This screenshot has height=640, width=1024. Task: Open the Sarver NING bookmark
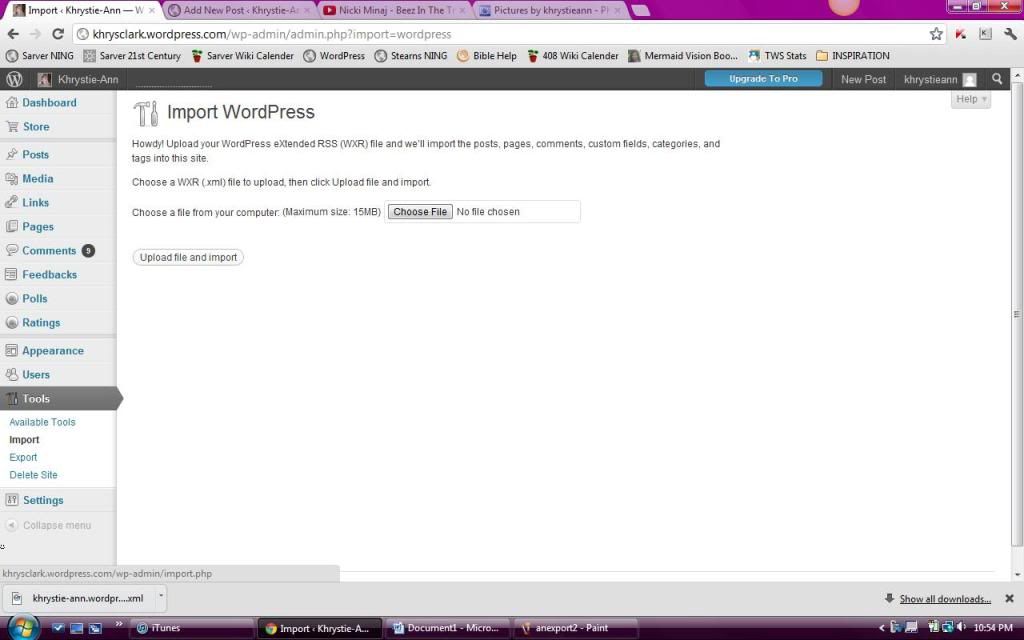pyautogui.click(x=40, y=56)
